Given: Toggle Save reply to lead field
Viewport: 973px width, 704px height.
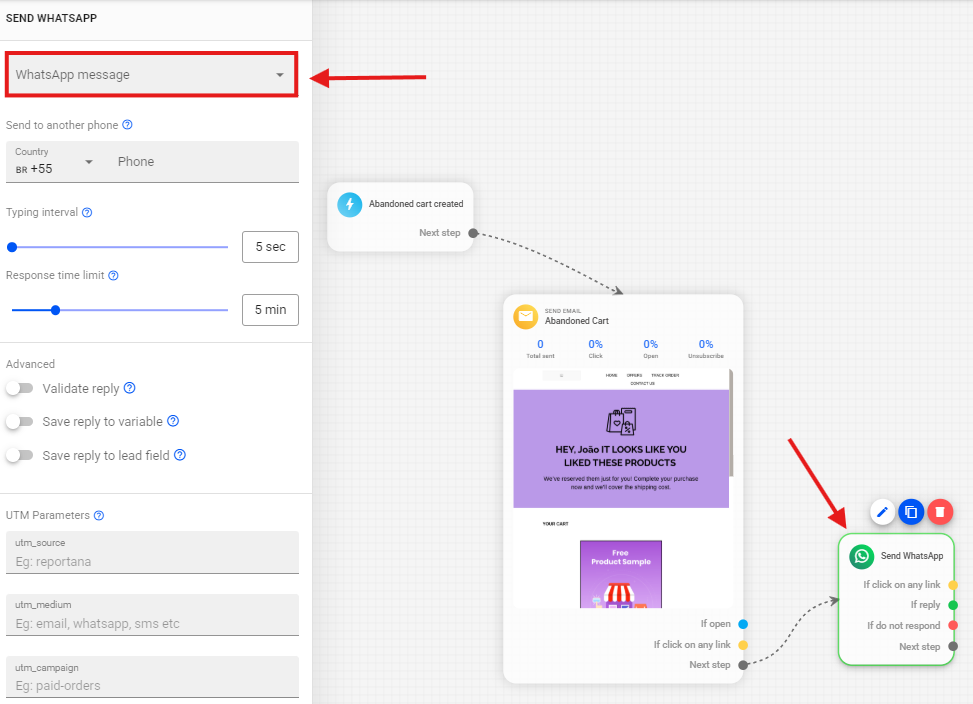Looking at the screenshot, I should pos(19,455).
